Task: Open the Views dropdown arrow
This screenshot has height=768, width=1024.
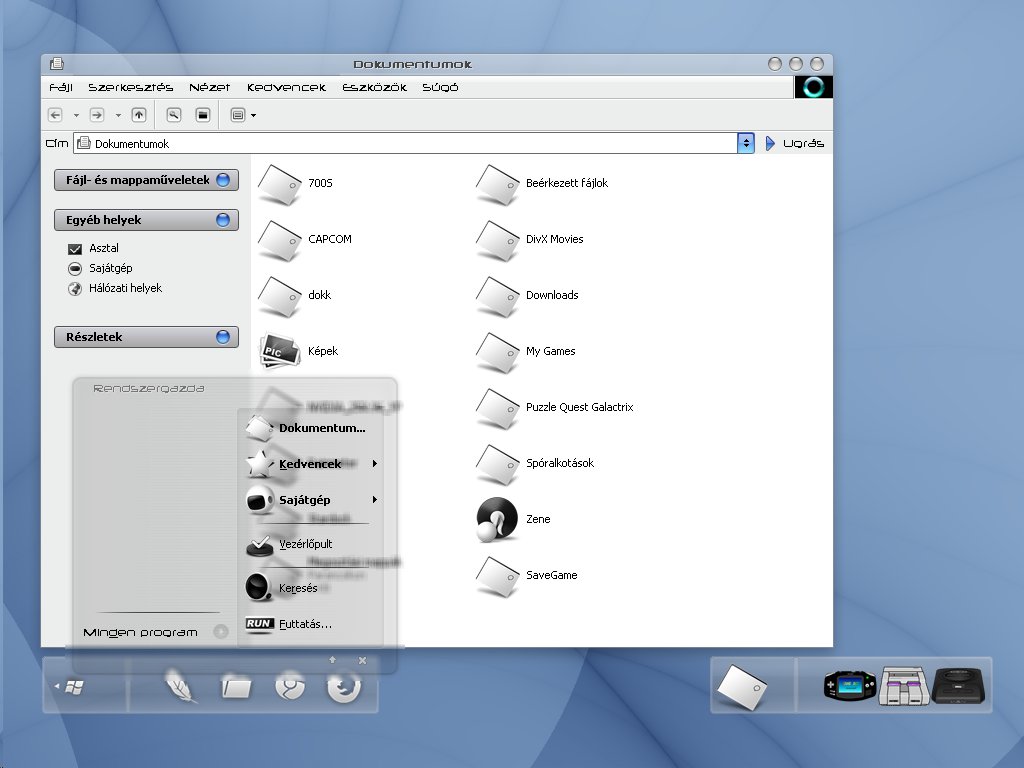Action: 253,116
